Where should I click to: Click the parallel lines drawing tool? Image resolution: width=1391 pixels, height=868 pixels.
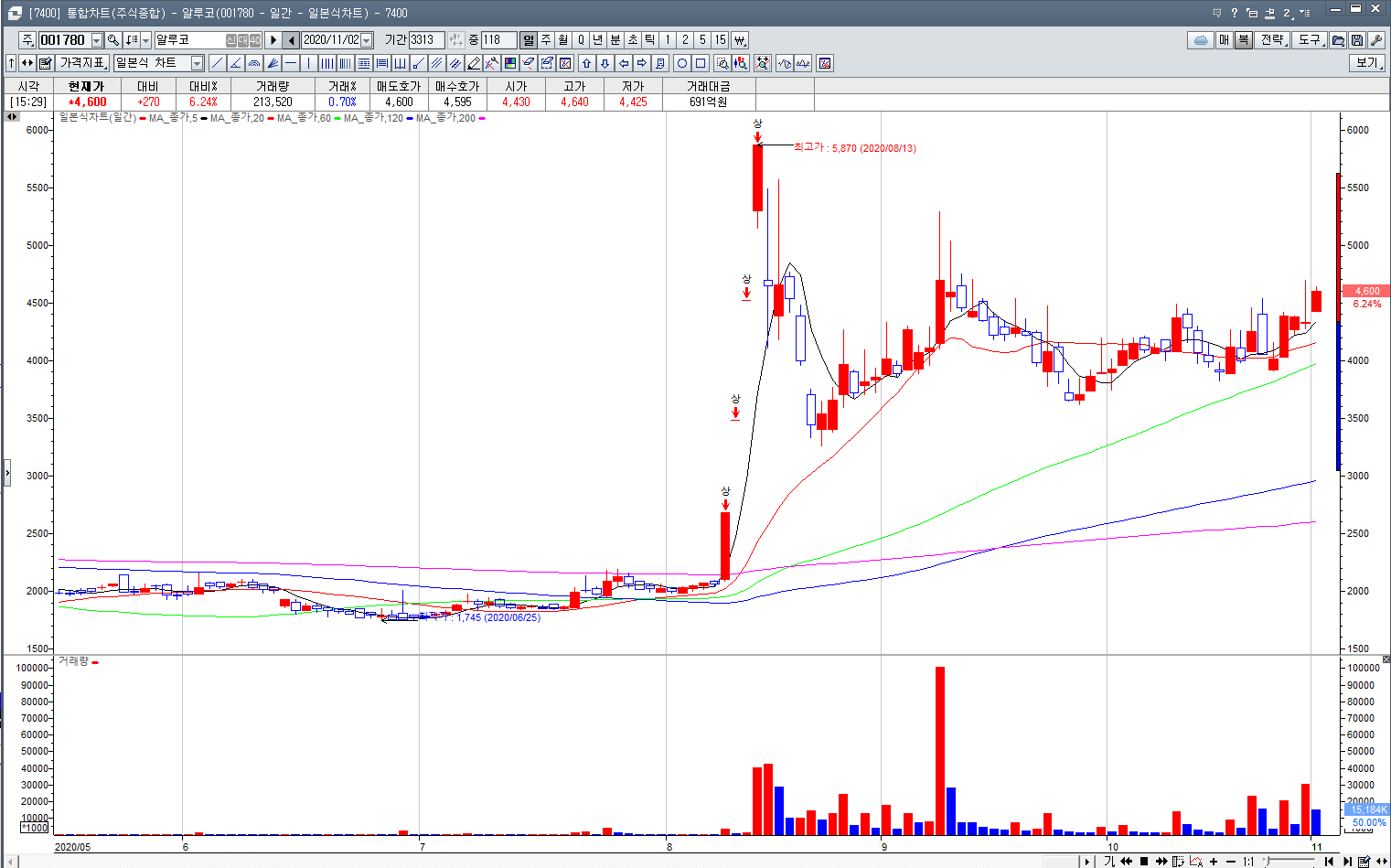pyautogui.click(x=436, y=63)
